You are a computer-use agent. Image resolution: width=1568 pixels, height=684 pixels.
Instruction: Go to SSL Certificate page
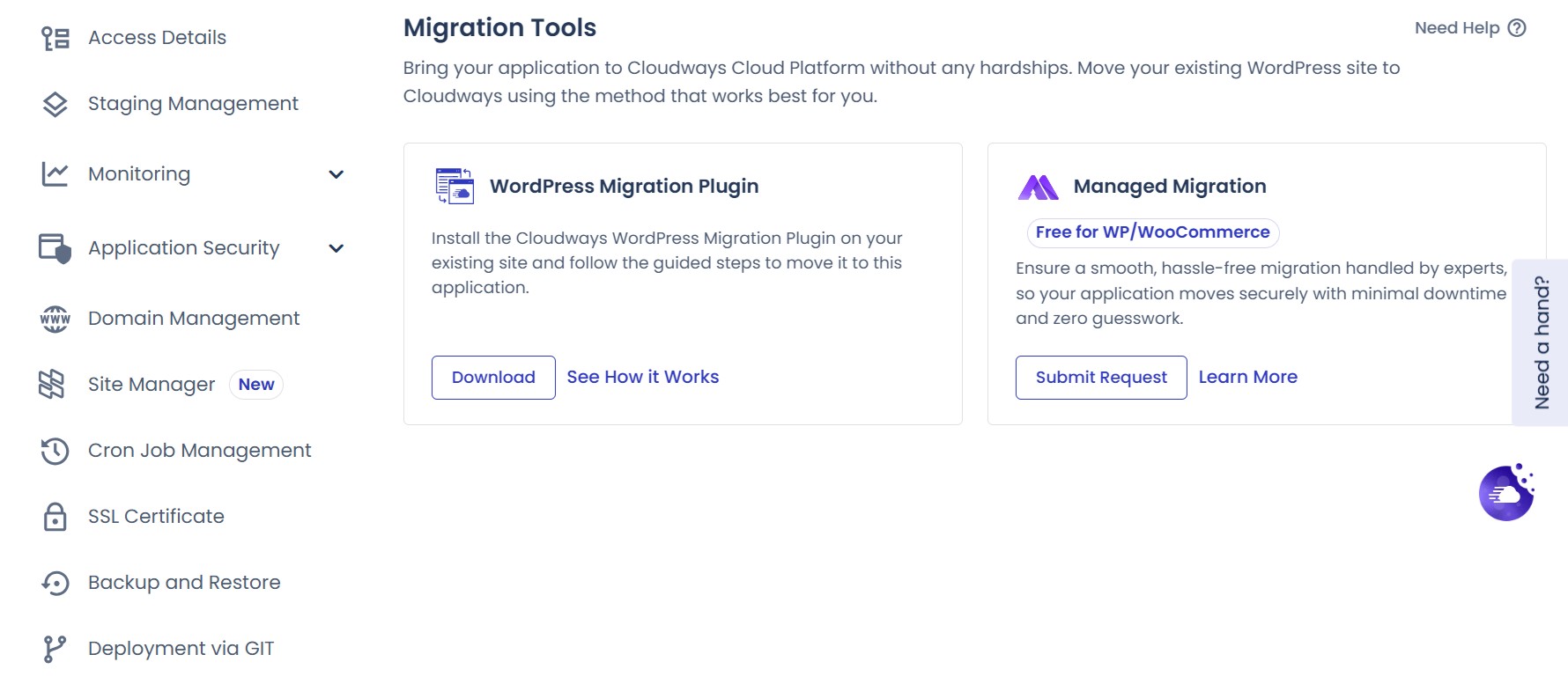[157, 517]
